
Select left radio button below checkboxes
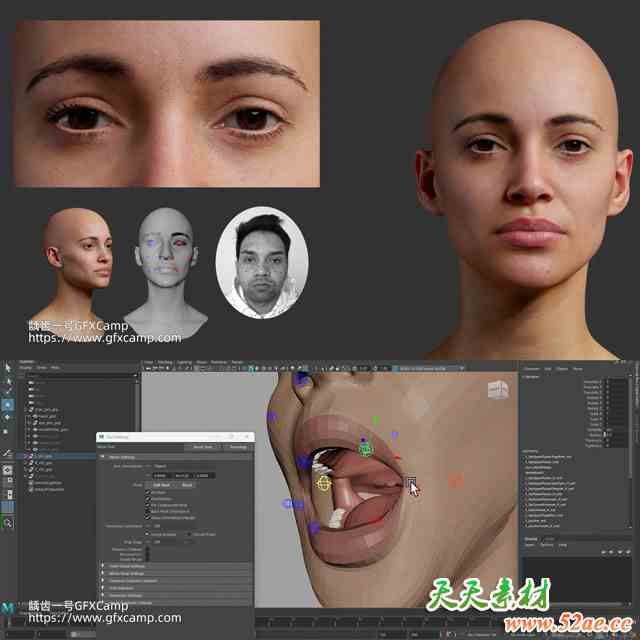point(148,534)
